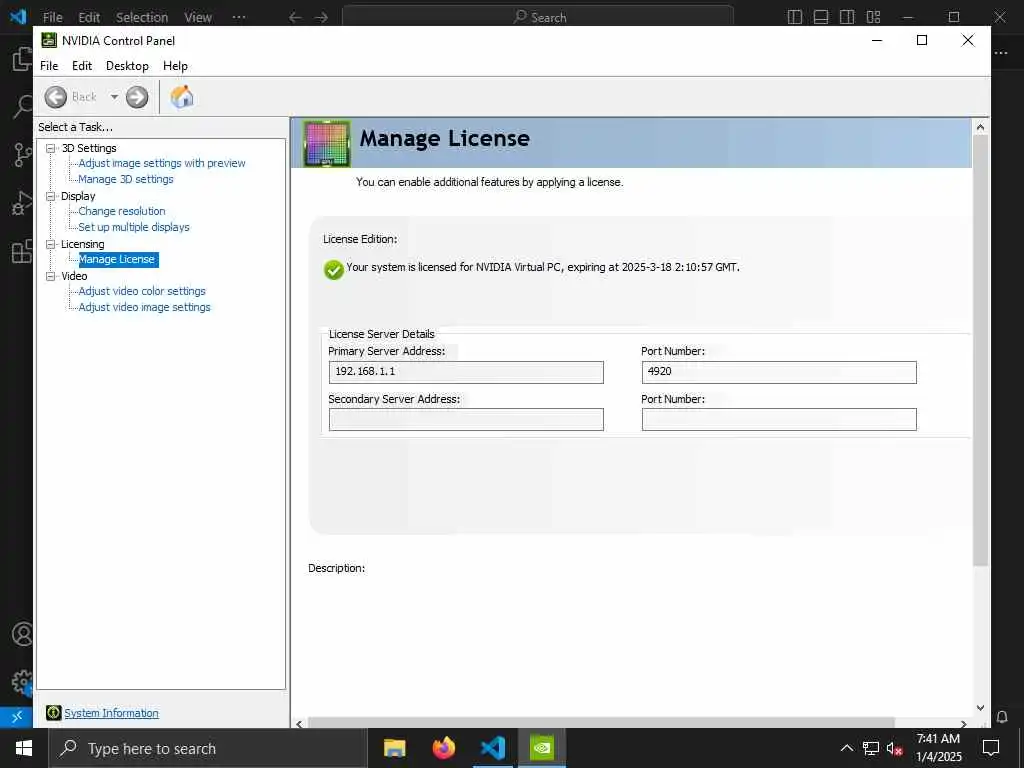1024x768 pixels.
Task: Collapse the Video tree node
Action: click(x=50, y=276)
